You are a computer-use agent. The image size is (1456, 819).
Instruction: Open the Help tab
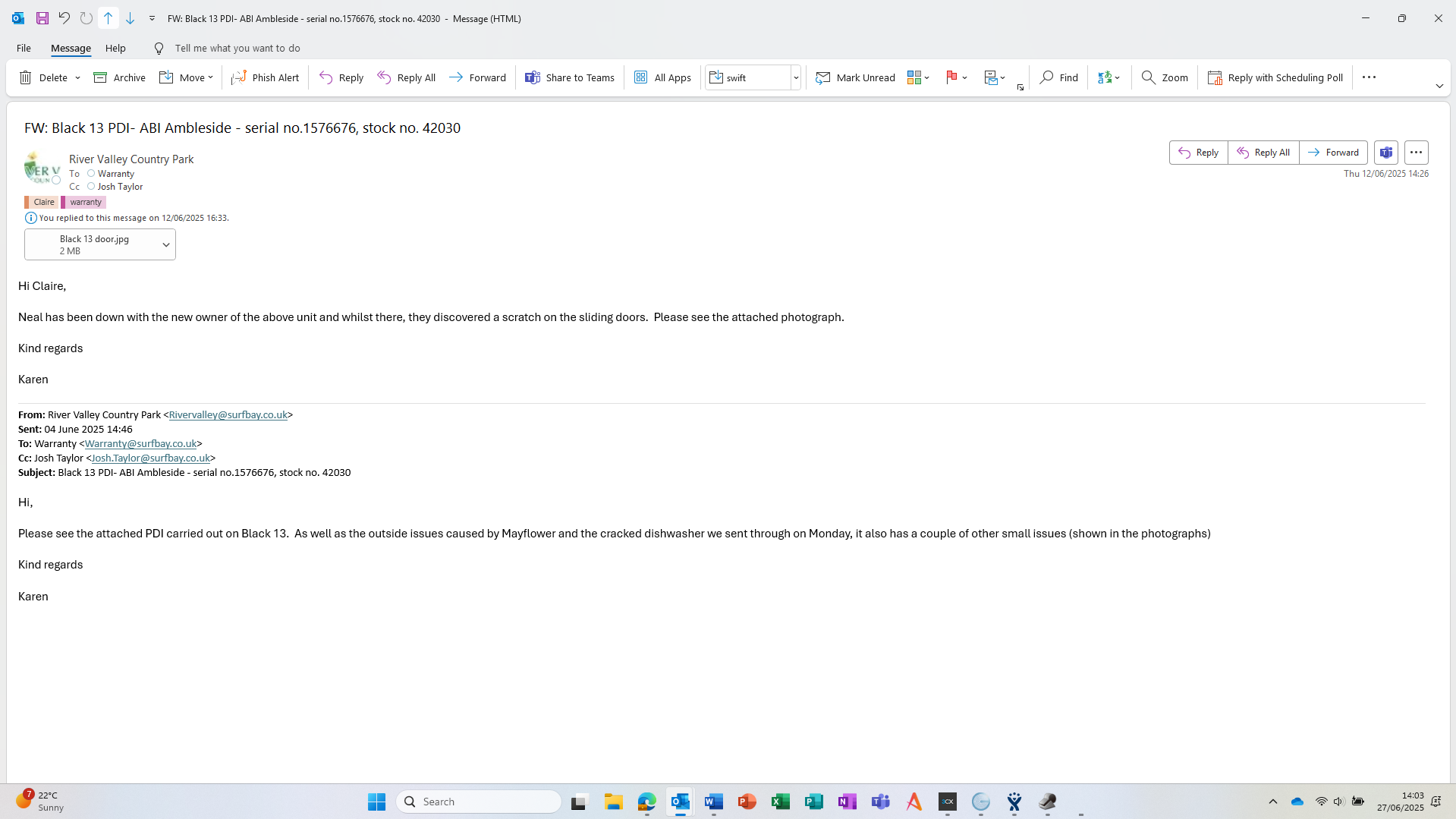(115, 48)
